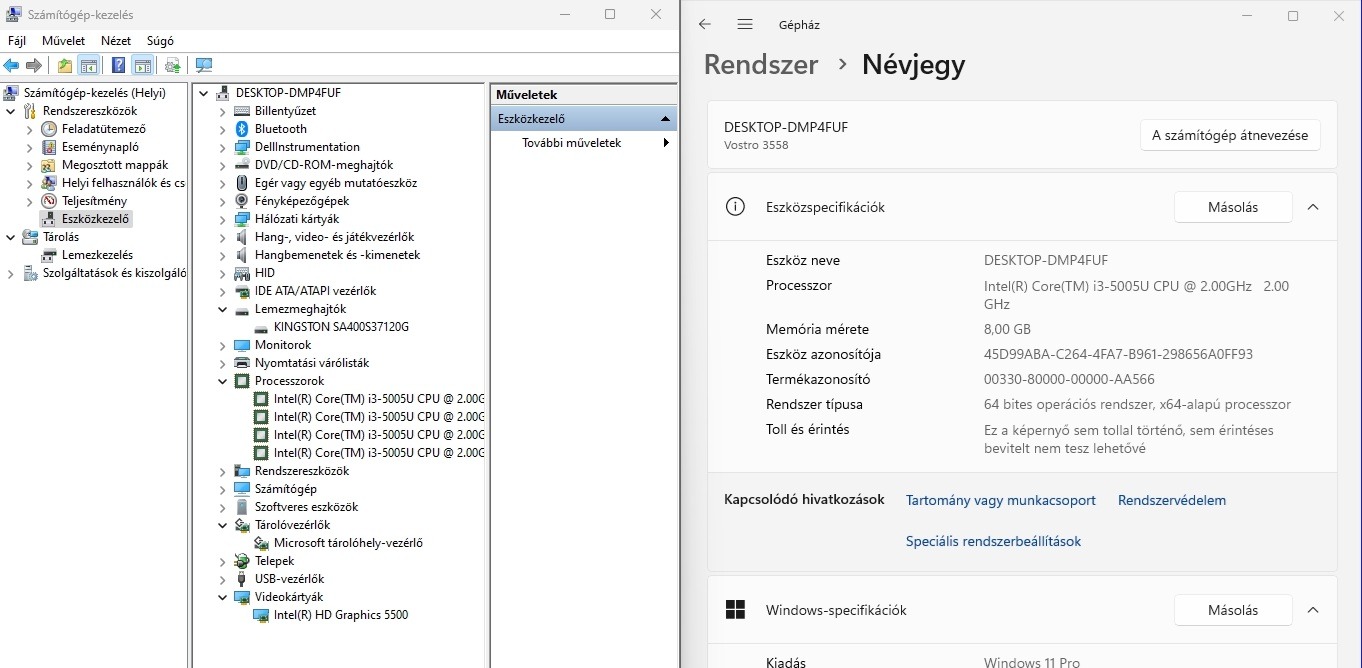Select Teljesítmény in the left tree
This screenshot has width=1362, height=668.
94,201
